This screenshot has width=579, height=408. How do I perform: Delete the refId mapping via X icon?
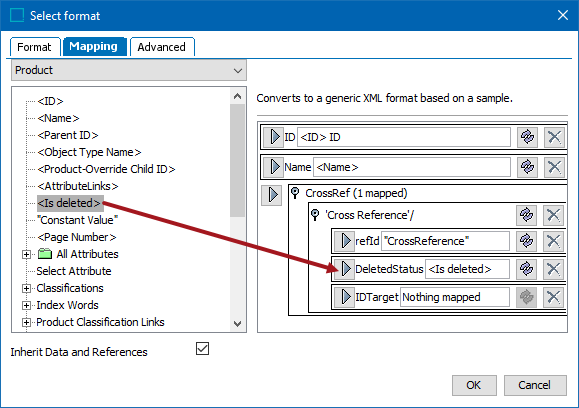click(x=553, y=241)
